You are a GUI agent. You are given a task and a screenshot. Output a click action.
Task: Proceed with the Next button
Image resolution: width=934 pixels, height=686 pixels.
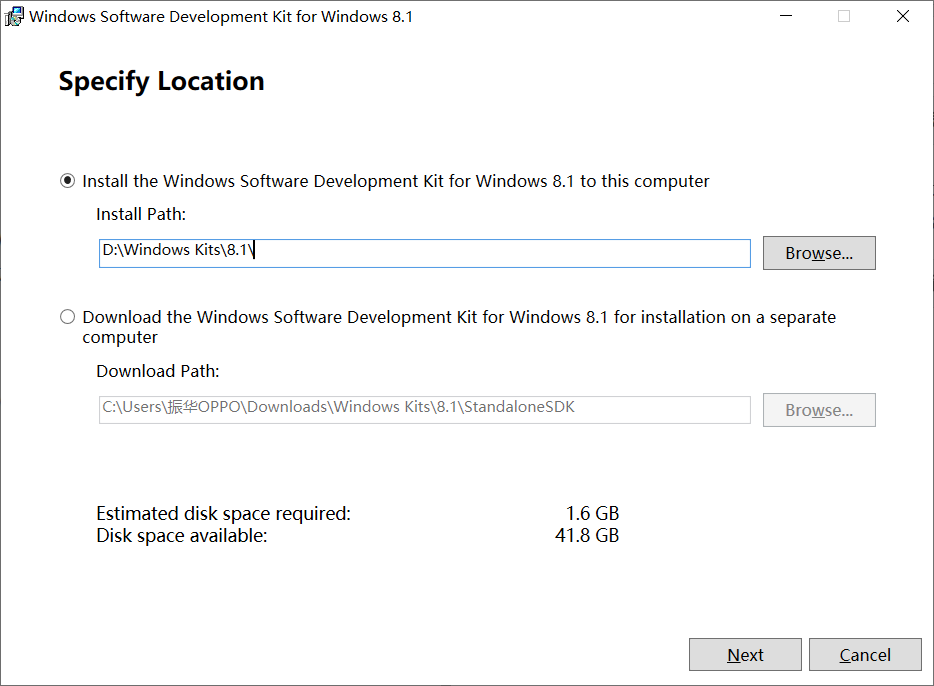click(x=745, y=654)
